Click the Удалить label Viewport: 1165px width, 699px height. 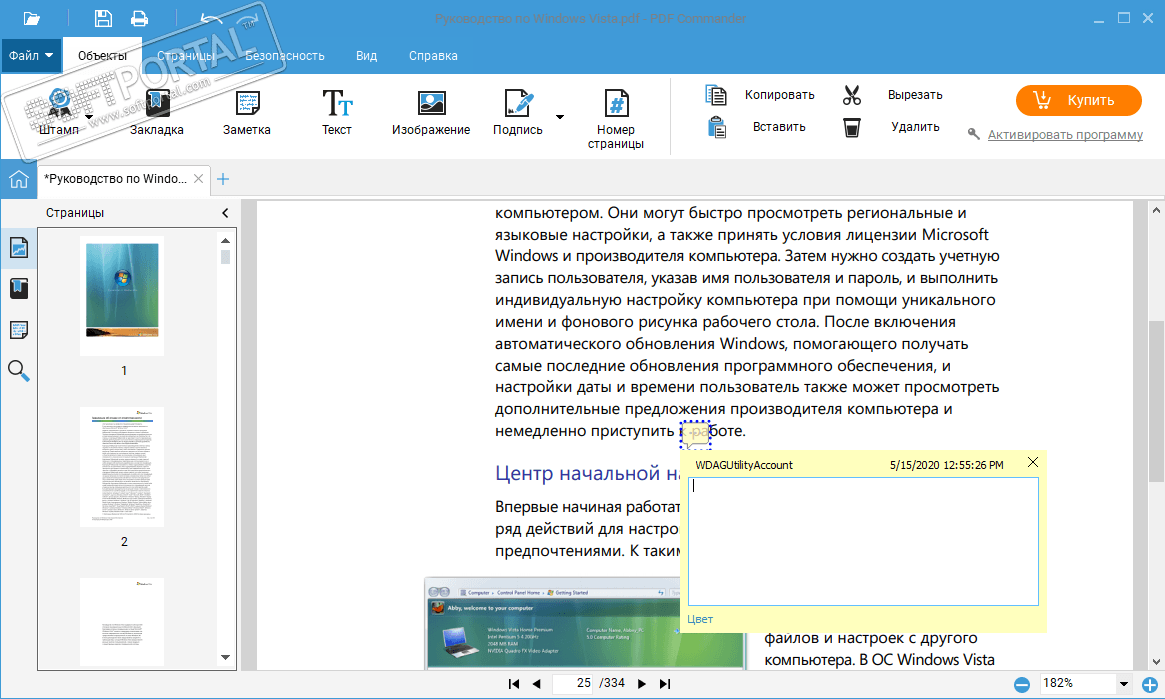[x=915, y=127]
